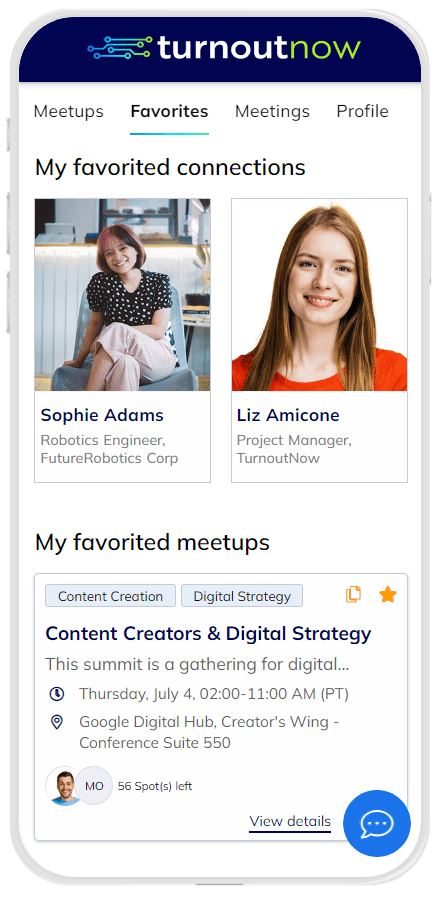
Task: Select the Content Creation tag
Action: pos(110,596)
